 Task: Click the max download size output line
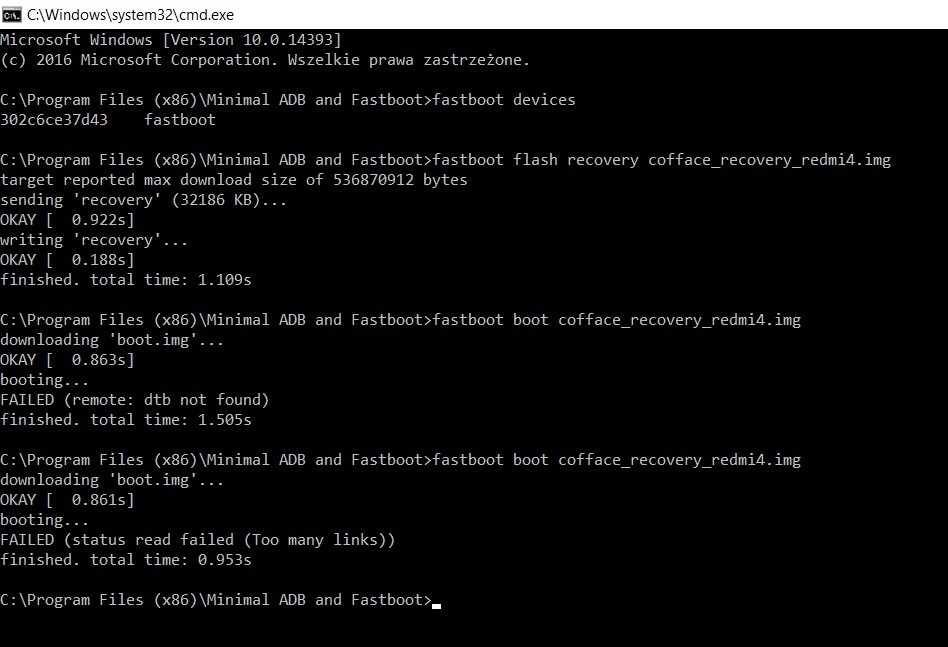coord(234,180)
